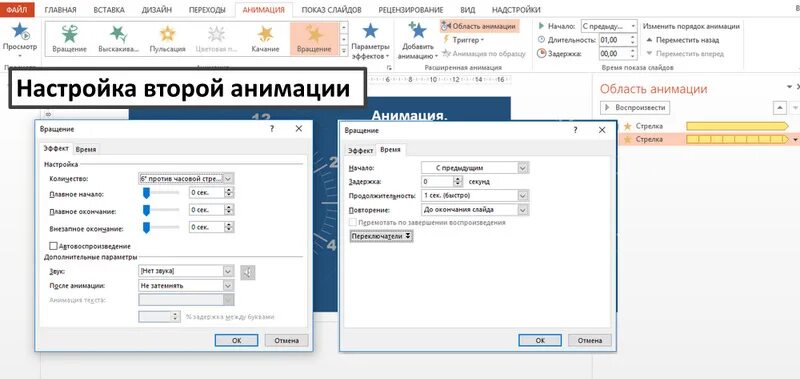Switch to the РЕЦЕНЗИРОВАНИЕ ribbon tab
The height and width of the screenshot is (379, 800).
pyautogui.click(x=412, y=10)
